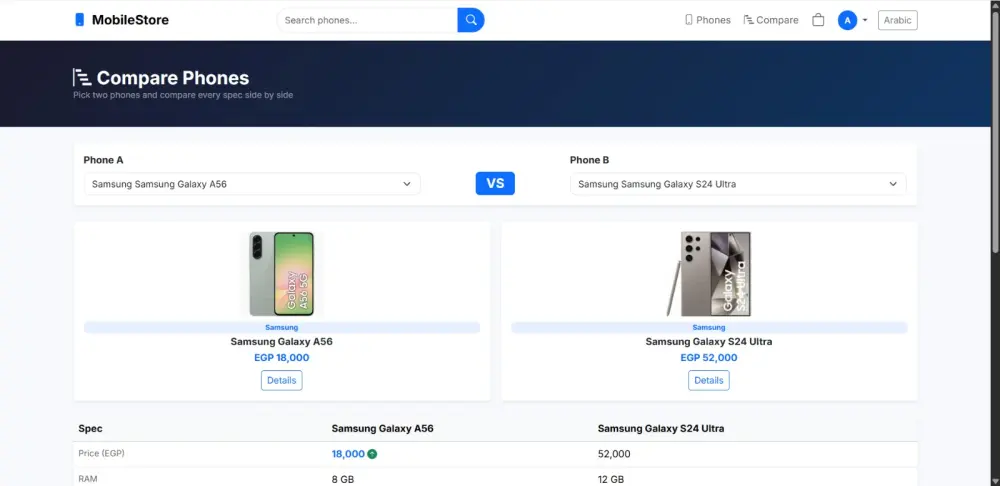Click the Galaxy S24 Ultra product image
Screen dimensions: 1000x486
(709, 274)
